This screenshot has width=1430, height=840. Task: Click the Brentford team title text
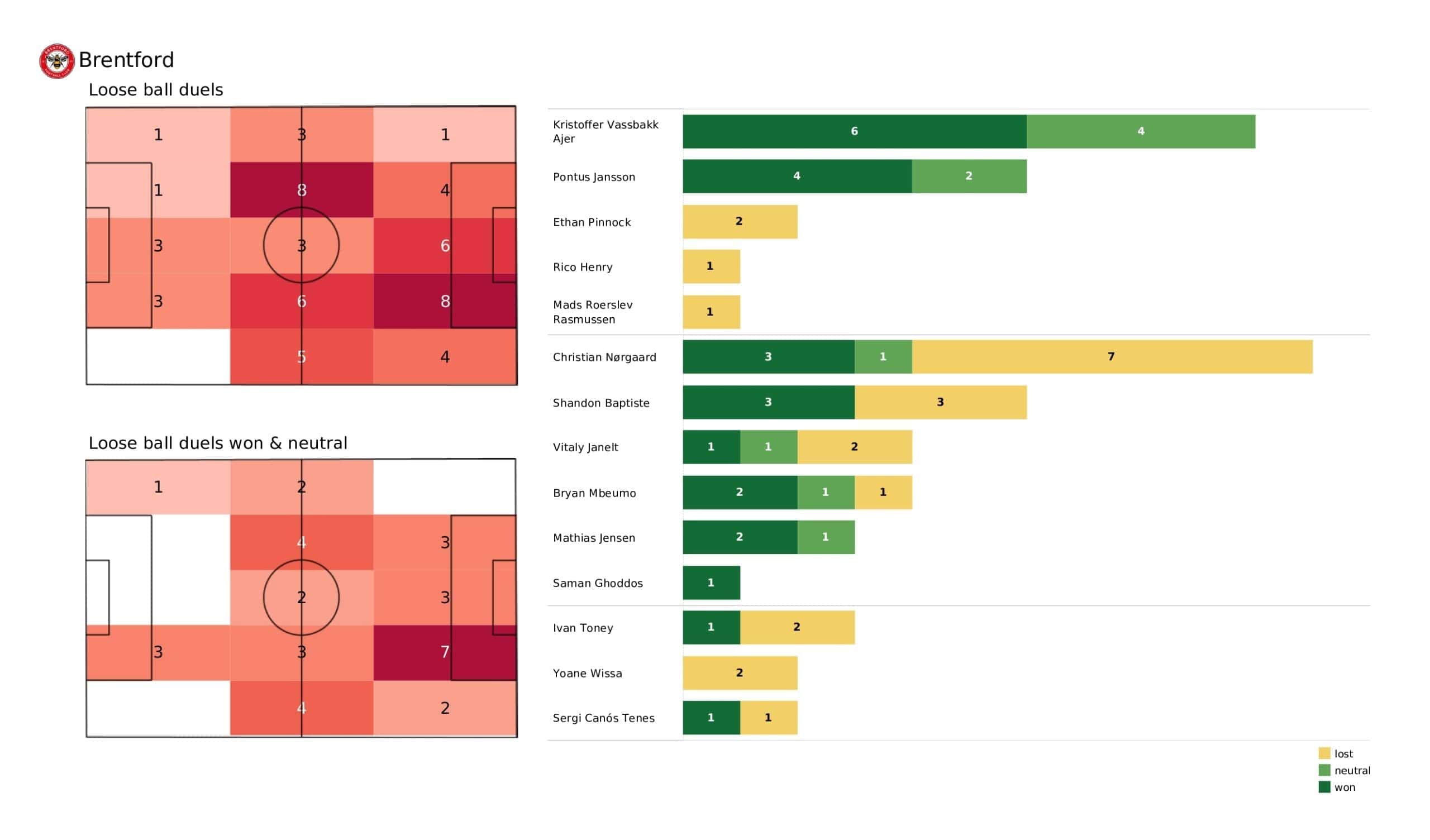tap(126, 60)
